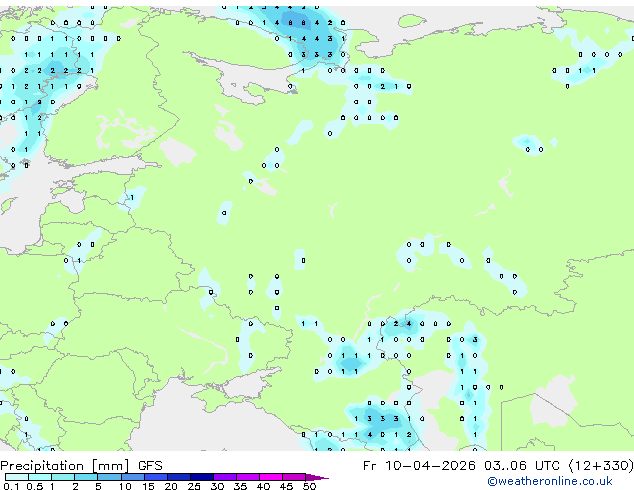This screenshot has height=490, width=634.
Task: Click the 20–25 mm legend color swatch
Action: (x=179, y=477)
